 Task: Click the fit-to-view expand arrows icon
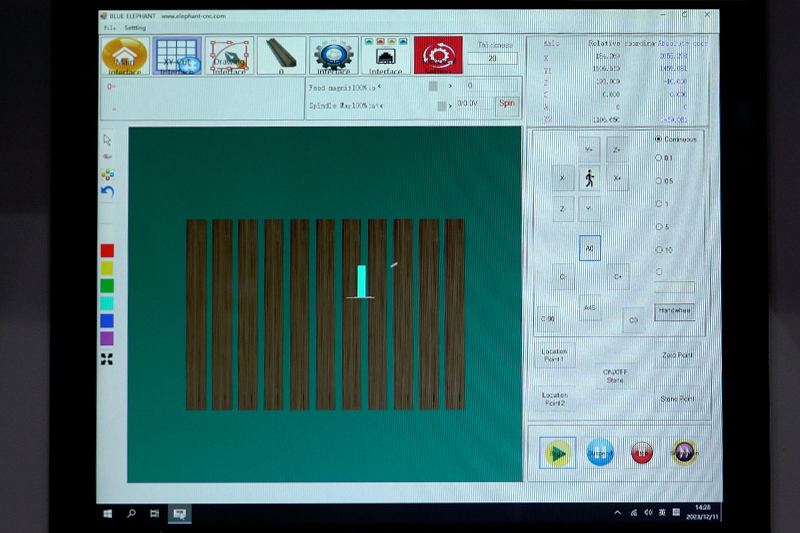pos(107,359)
